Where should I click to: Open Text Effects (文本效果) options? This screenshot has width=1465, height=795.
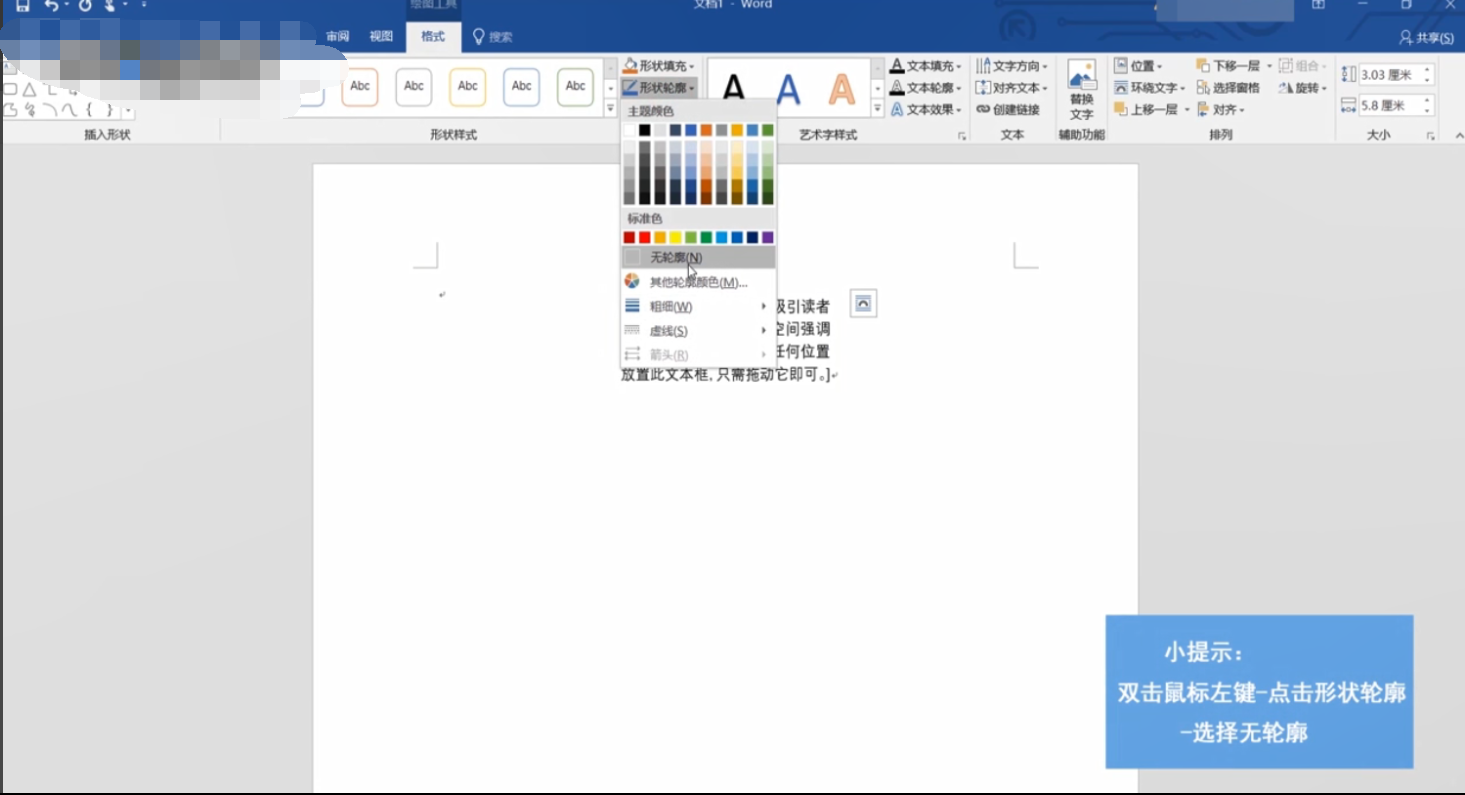click(x=925, y=110)
